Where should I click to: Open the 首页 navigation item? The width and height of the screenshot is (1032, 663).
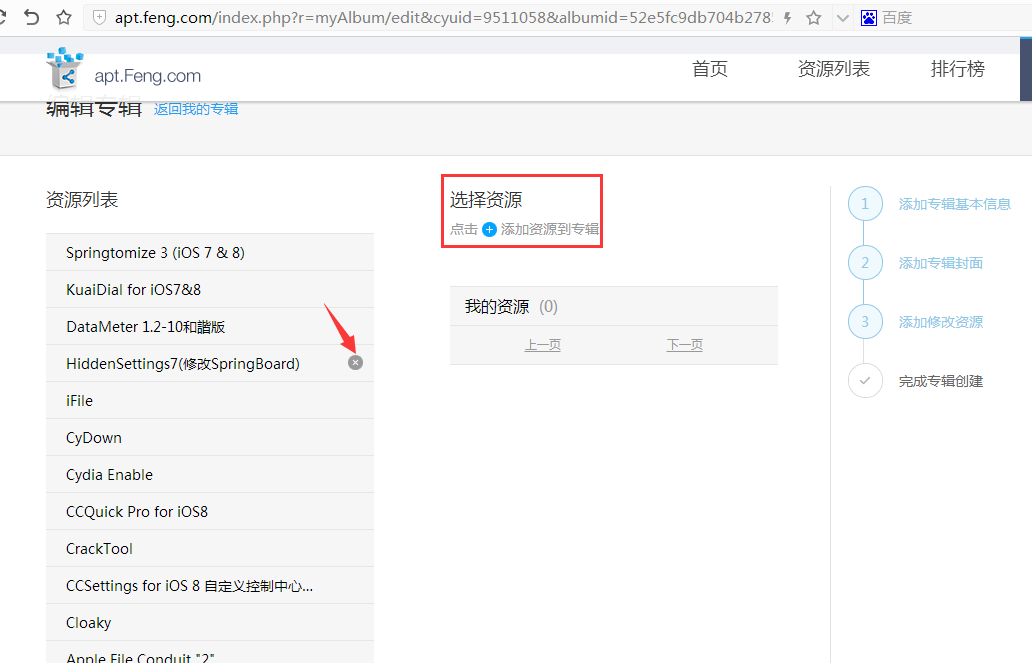(x=710, y=68)
